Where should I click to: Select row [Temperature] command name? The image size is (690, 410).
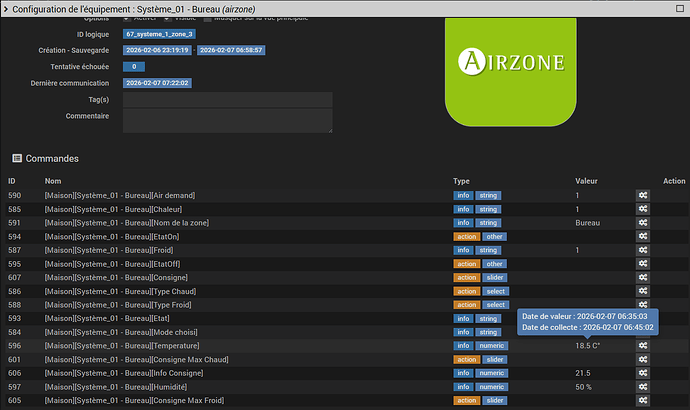point(122,345)
